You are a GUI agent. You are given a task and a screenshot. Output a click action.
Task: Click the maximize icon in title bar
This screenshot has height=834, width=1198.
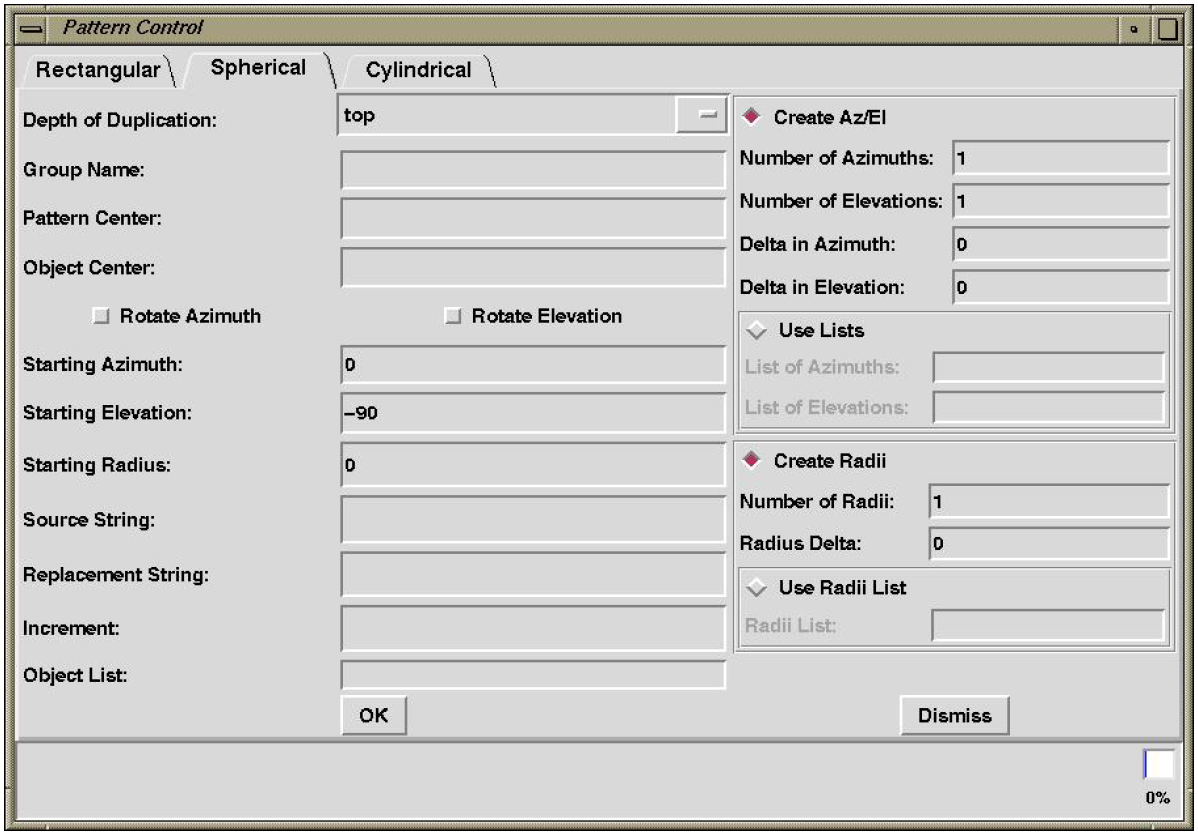1167,29
